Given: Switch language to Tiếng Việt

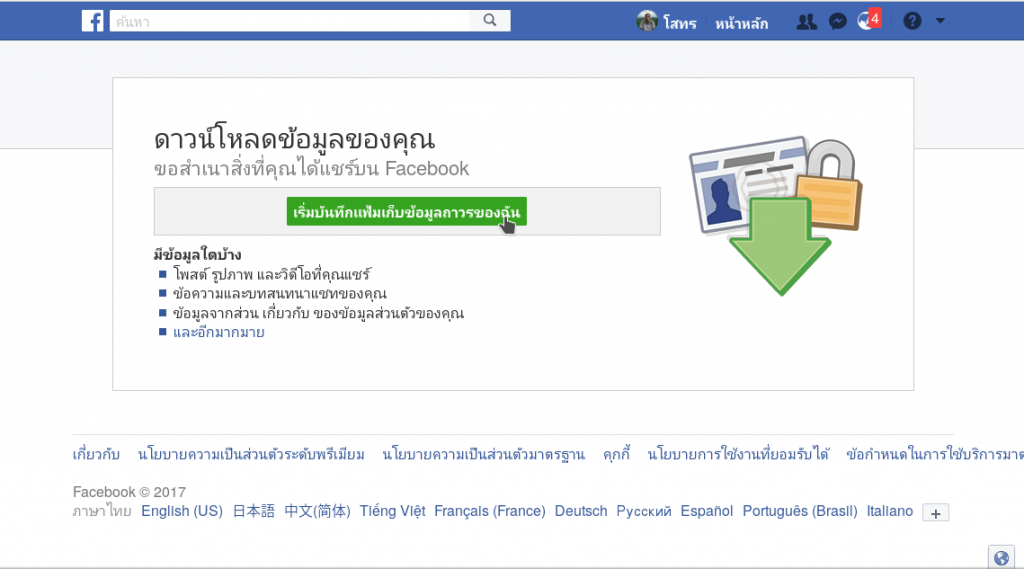Looking at the screenshot, I should 392,511.
